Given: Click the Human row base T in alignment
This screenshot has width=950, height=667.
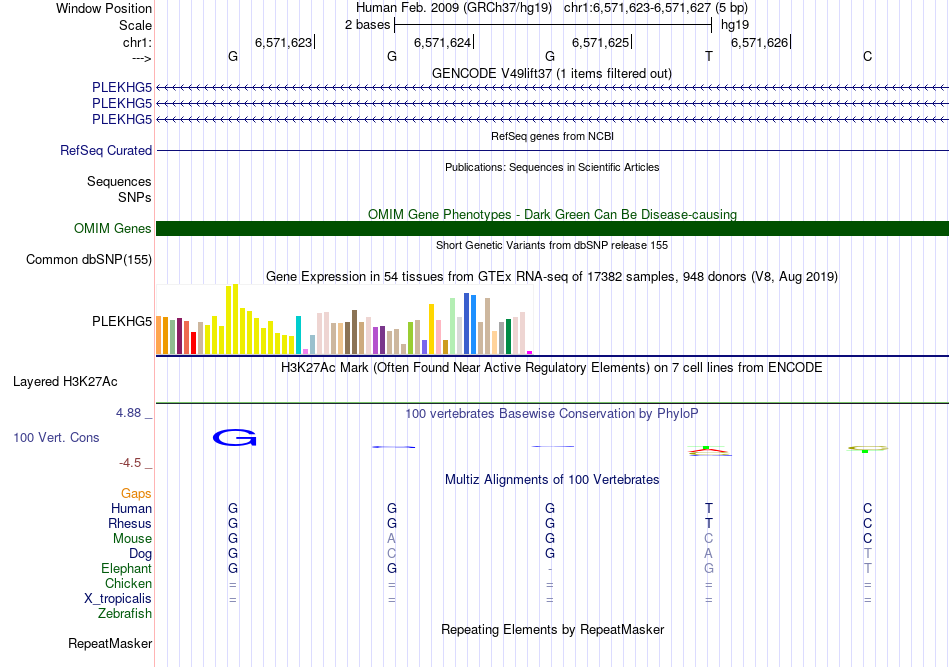Looking at the screenshot, I should pyautogui.click(x=709, y=508).
